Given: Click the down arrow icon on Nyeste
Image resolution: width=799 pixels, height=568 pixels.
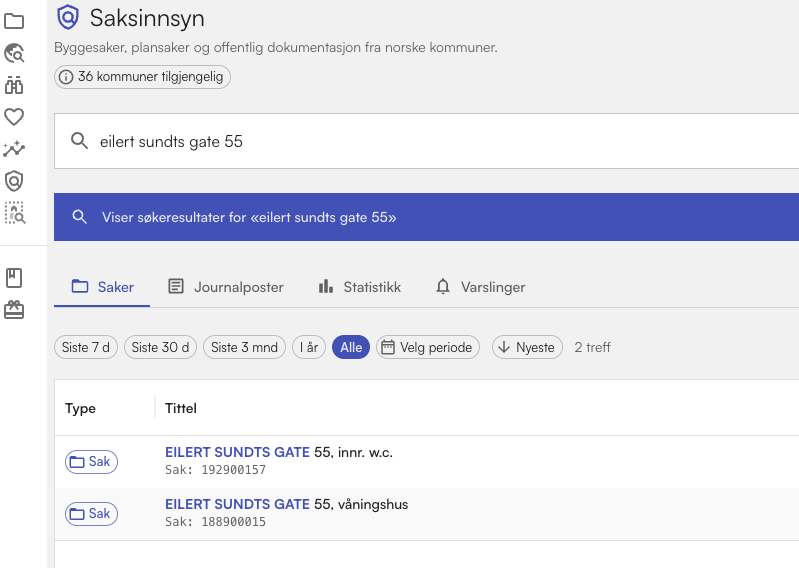Looking at the screenshot, I should click(504, 347).
